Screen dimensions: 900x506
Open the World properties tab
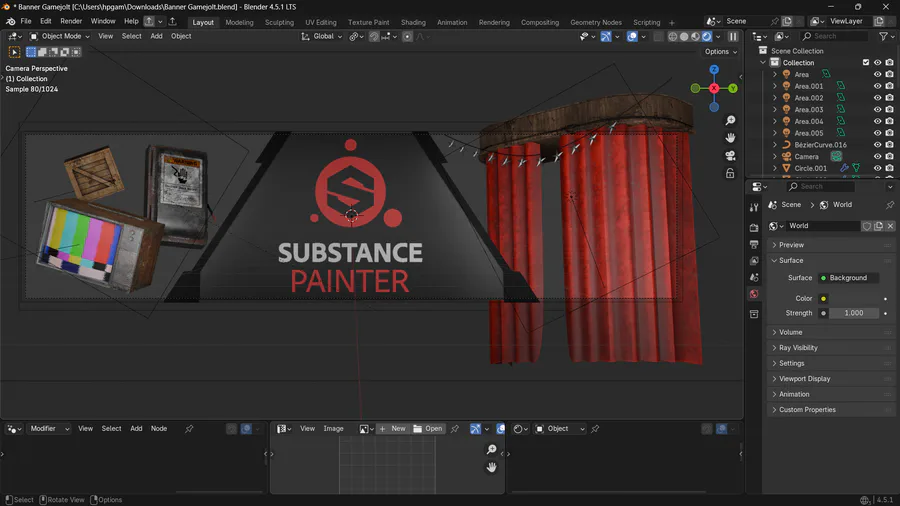[754, 294]
